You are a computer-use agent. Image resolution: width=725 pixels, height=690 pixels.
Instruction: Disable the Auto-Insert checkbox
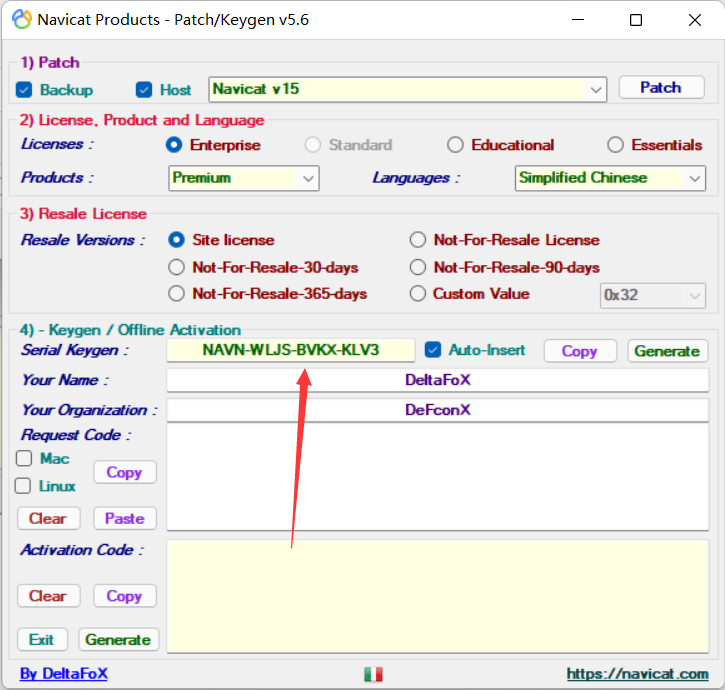pyautogui.click(x=433, y=350)
